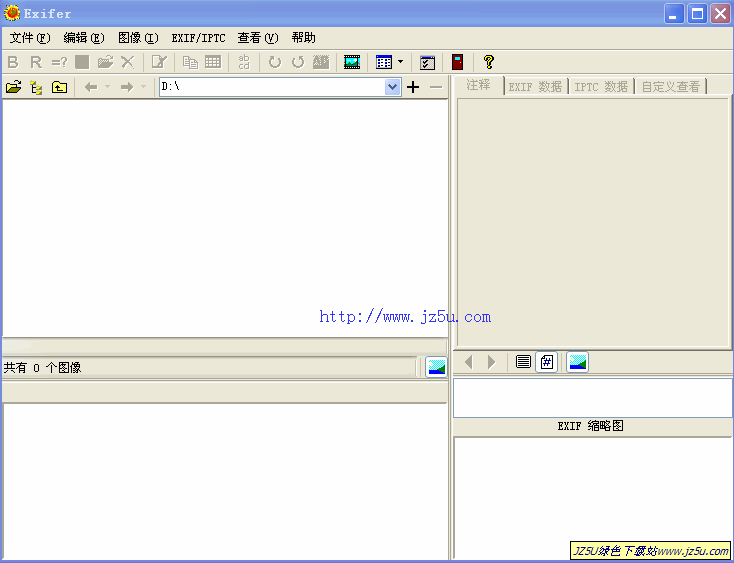Click the next triangle arrow below data panel
This screenshot has height=563, width=734.
pyautogui.click(x=491, y=362)
